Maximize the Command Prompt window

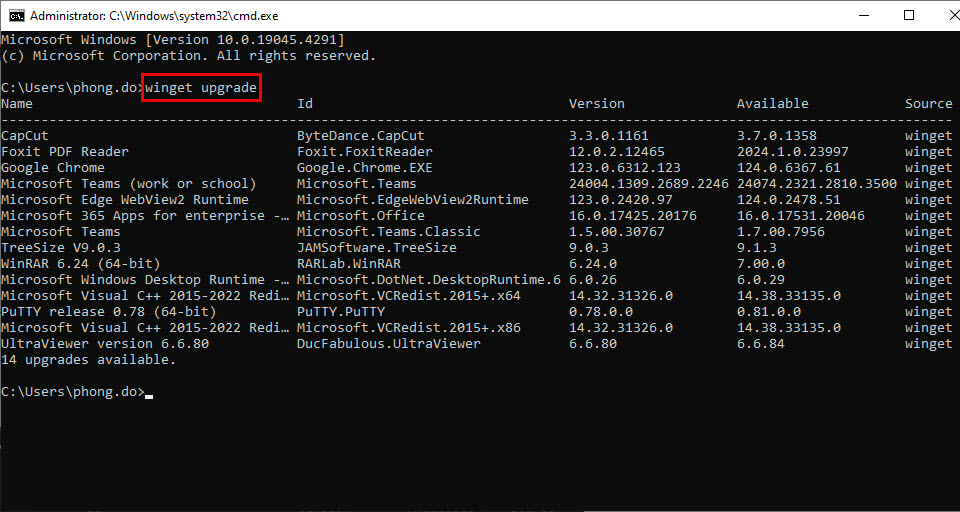[x=909, y=15]
